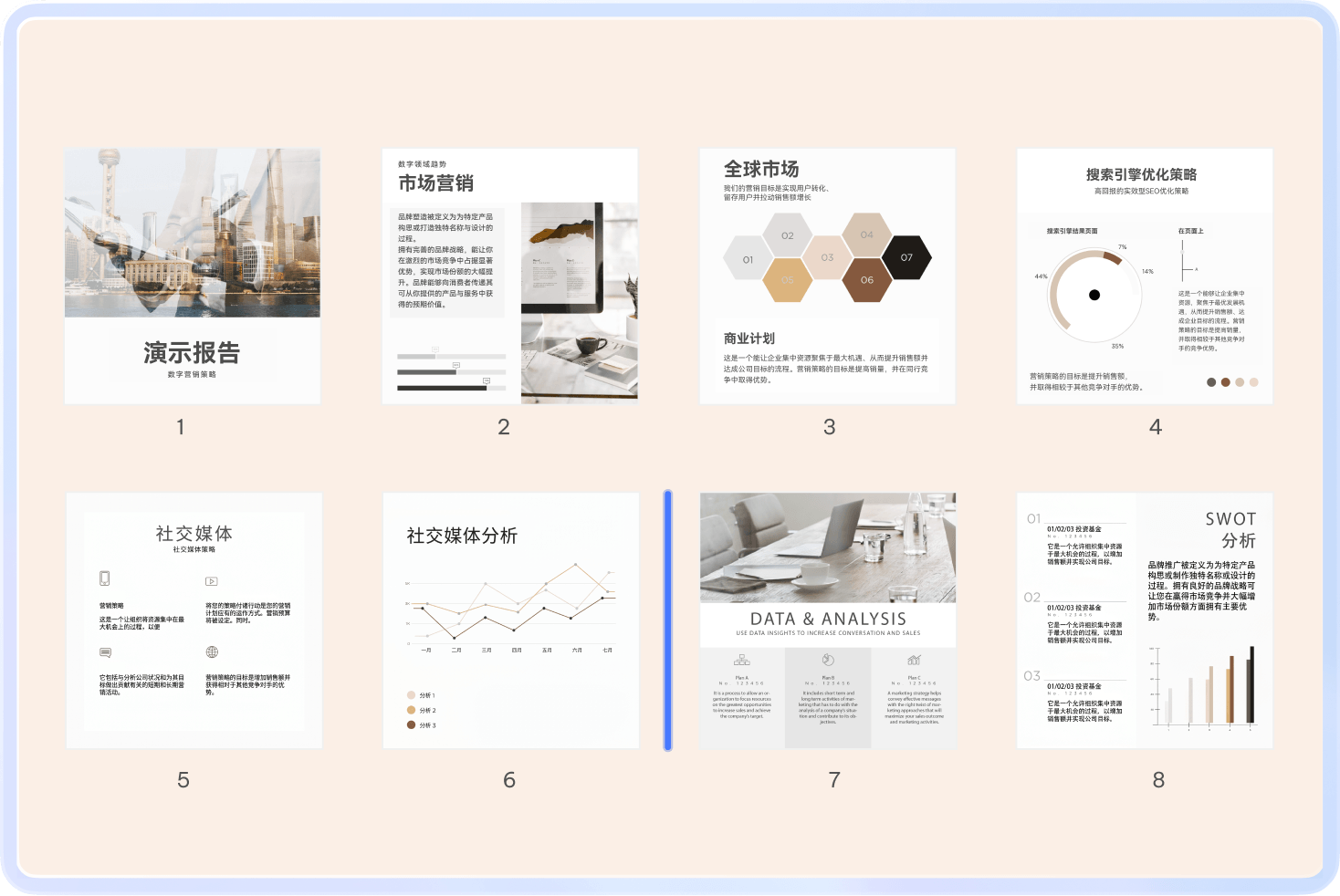
Task: Click the donut chart in slide 4
Action: (x=1094, y=295)
